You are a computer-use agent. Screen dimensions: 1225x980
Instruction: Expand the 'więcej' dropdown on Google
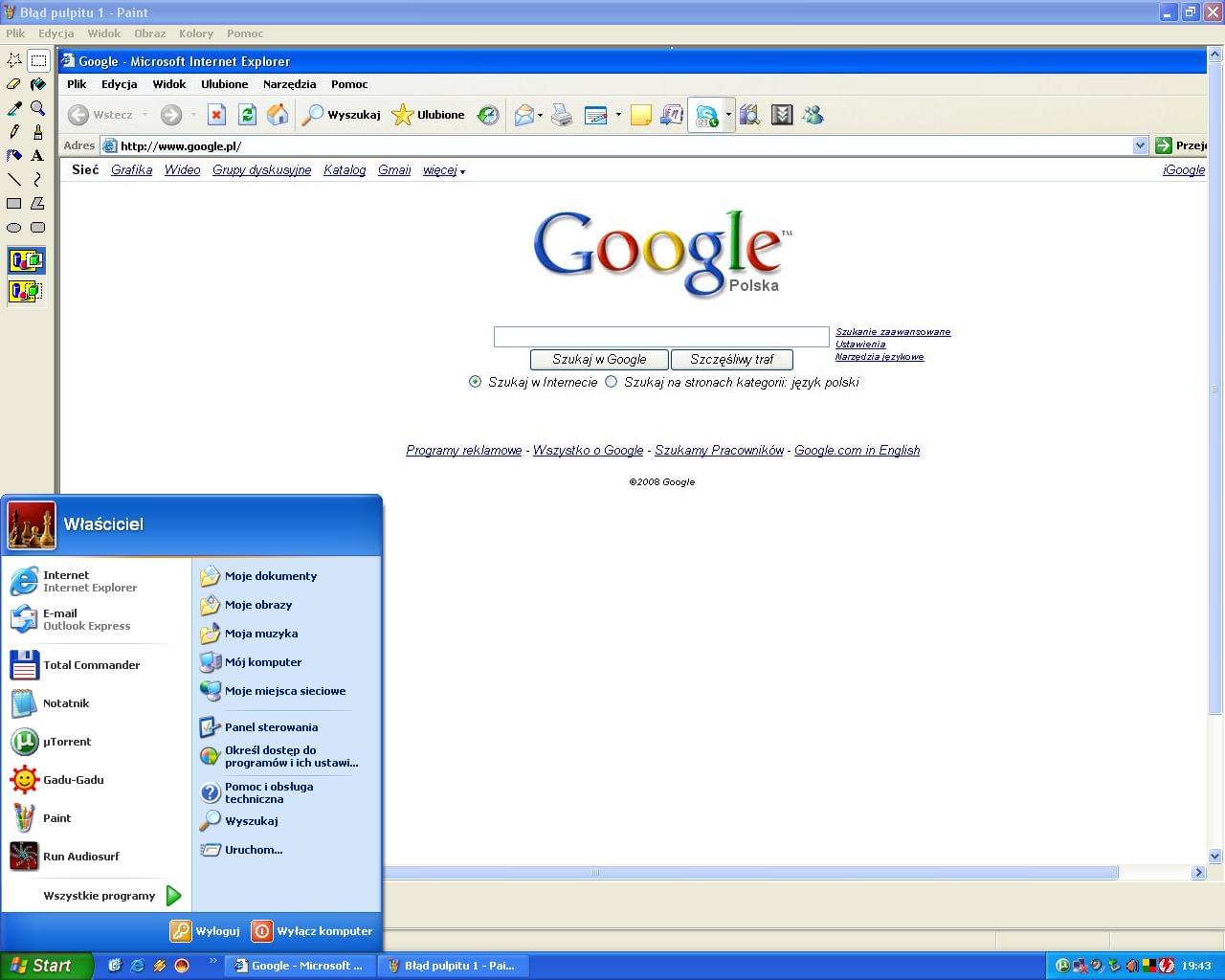pyautogui.click(x=444, y=170)
